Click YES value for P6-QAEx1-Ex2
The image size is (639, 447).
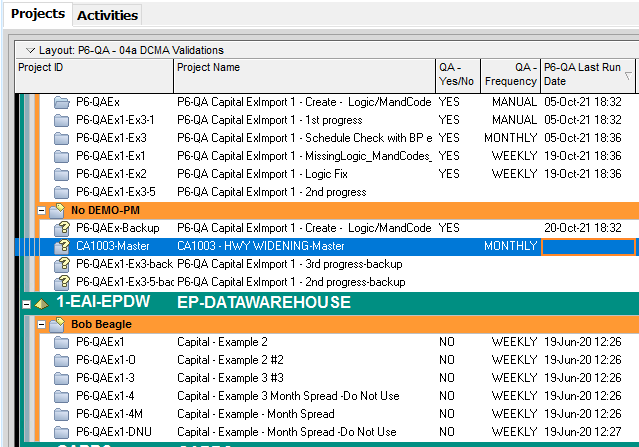coord(449,174)
